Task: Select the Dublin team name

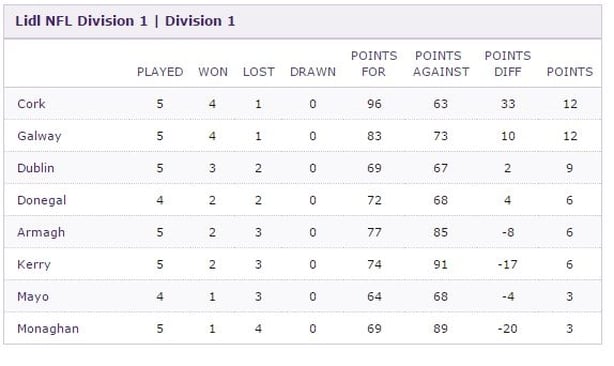Action: coord(36,168)
